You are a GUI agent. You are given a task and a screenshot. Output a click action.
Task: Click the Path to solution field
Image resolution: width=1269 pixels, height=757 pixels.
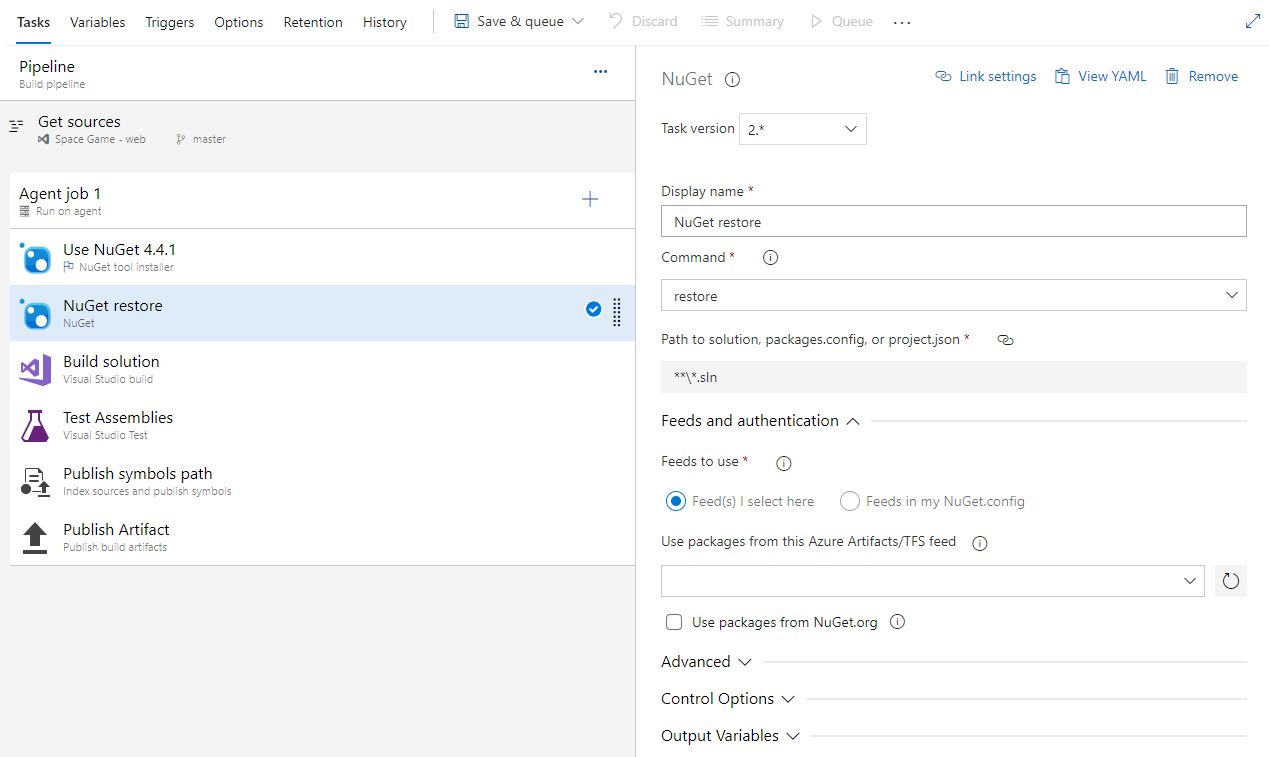(954, 377)
